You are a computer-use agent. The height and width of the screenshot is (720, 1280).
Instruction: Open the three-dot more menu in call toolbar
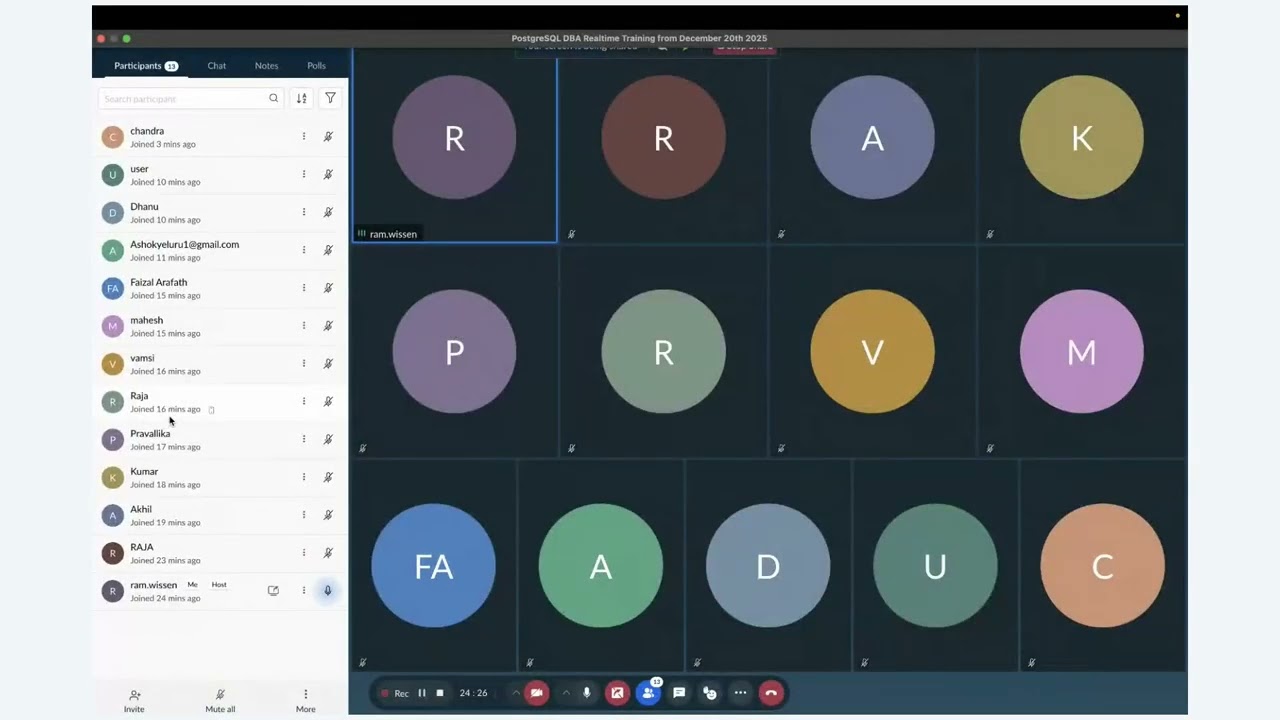(740, 693)
